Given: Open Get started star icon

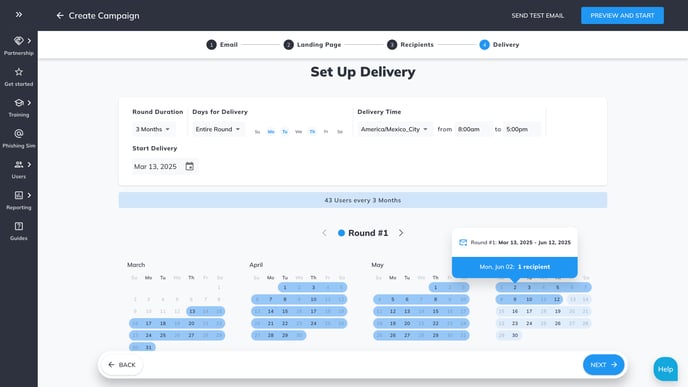Looking at the screenshot, I should [x=18, y=72].
